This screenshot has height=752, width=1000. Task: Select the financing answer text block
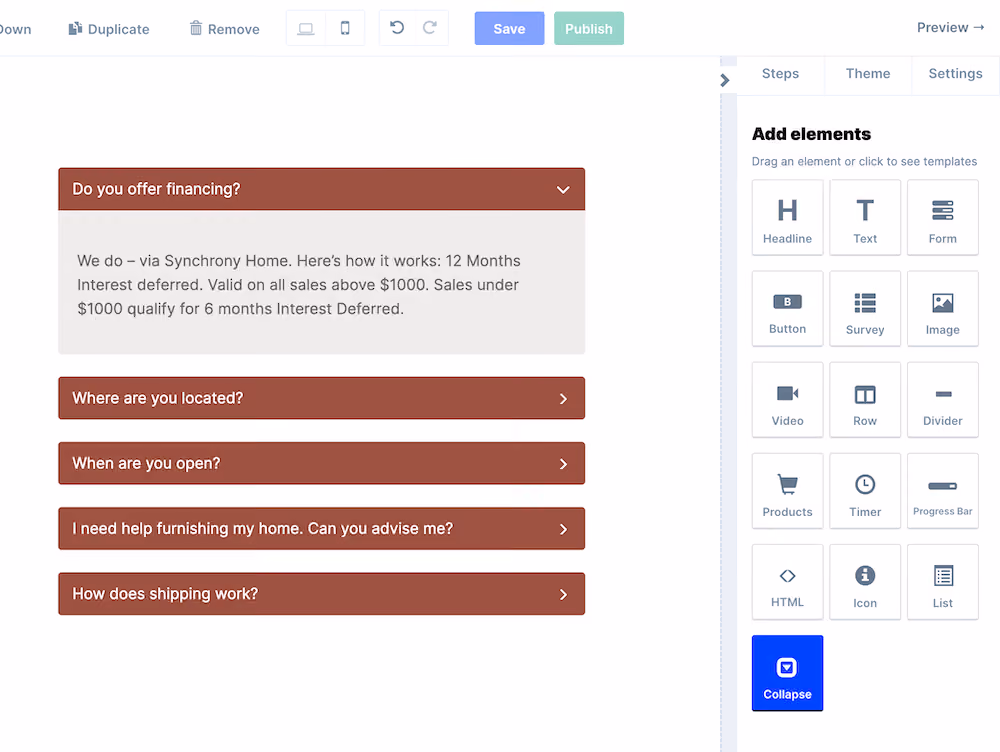pyautogui.click(x=298, y=284)
